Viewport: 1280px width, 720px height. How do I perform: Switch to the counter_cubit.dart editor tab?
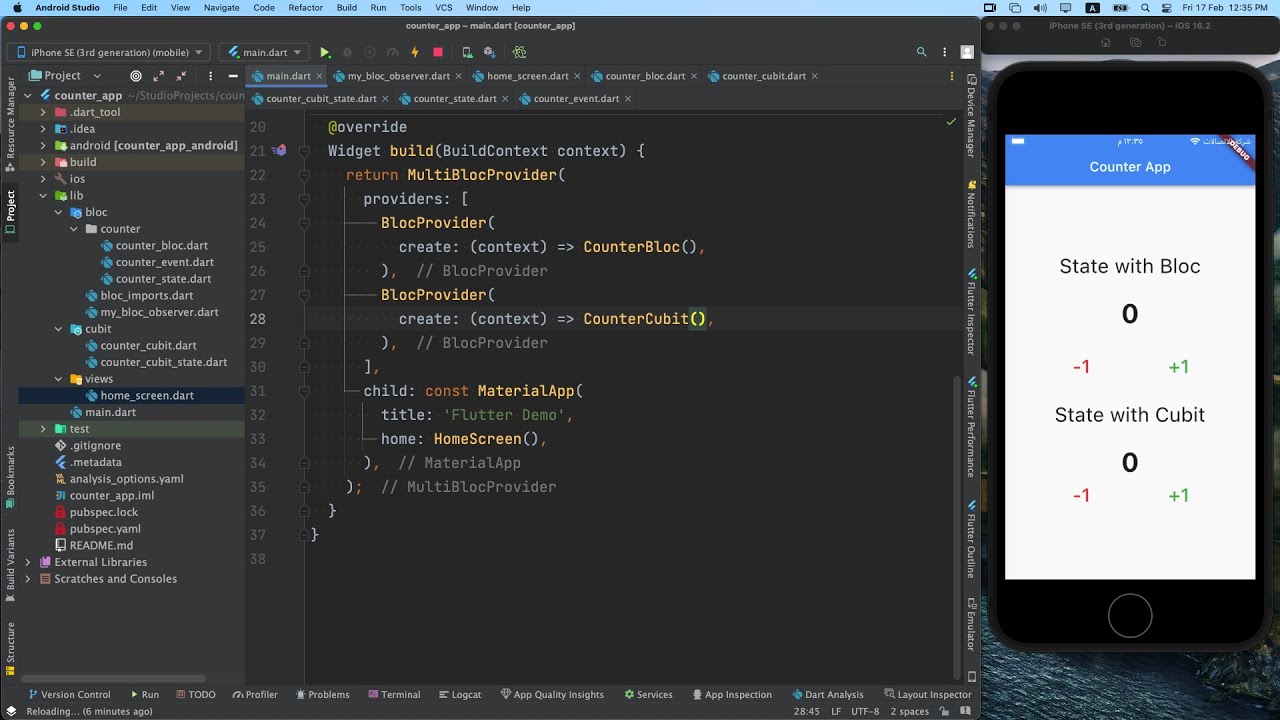tap(763, 76)
